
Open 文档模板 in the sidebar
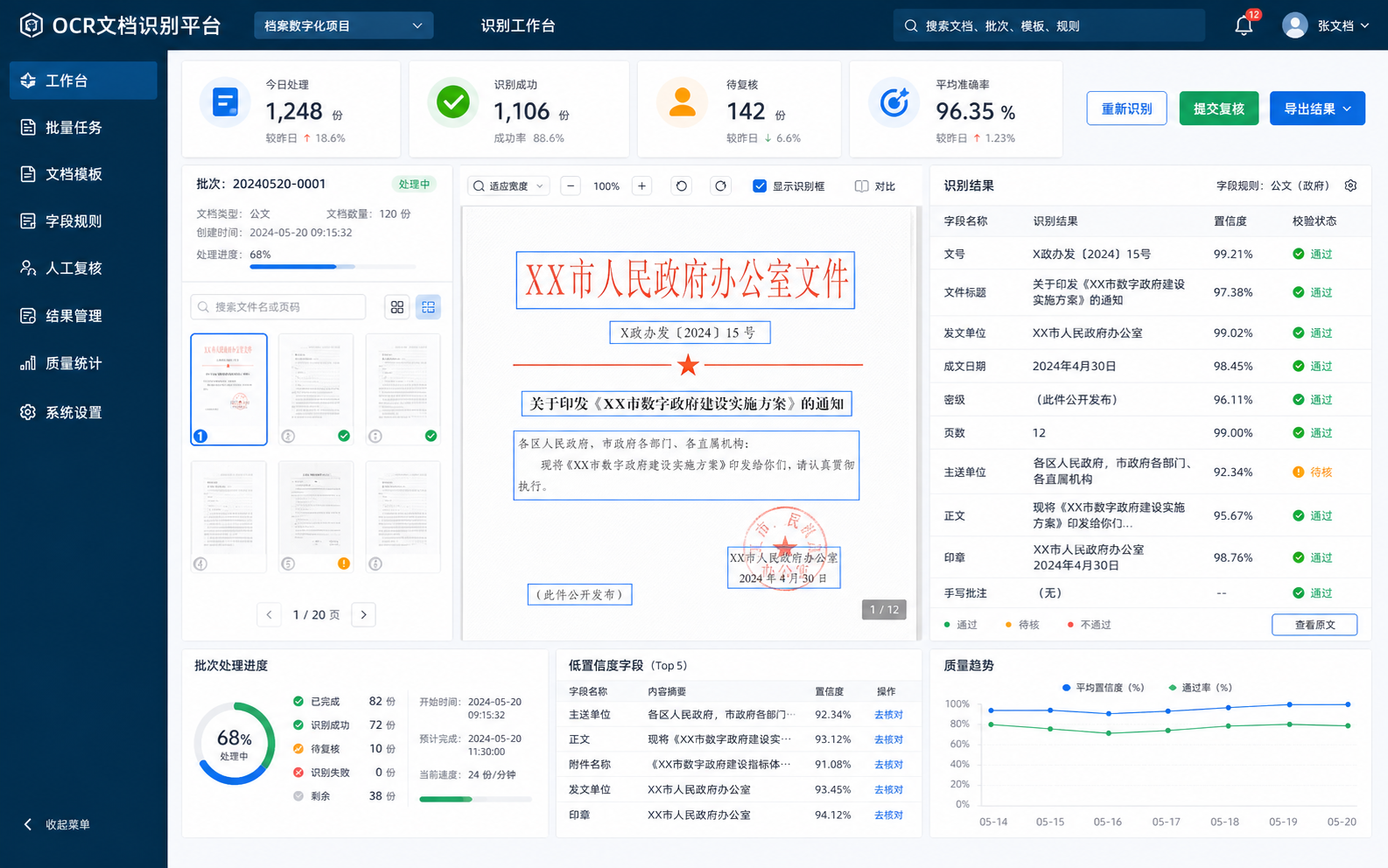pyautogui.click(x=83, y=174)
